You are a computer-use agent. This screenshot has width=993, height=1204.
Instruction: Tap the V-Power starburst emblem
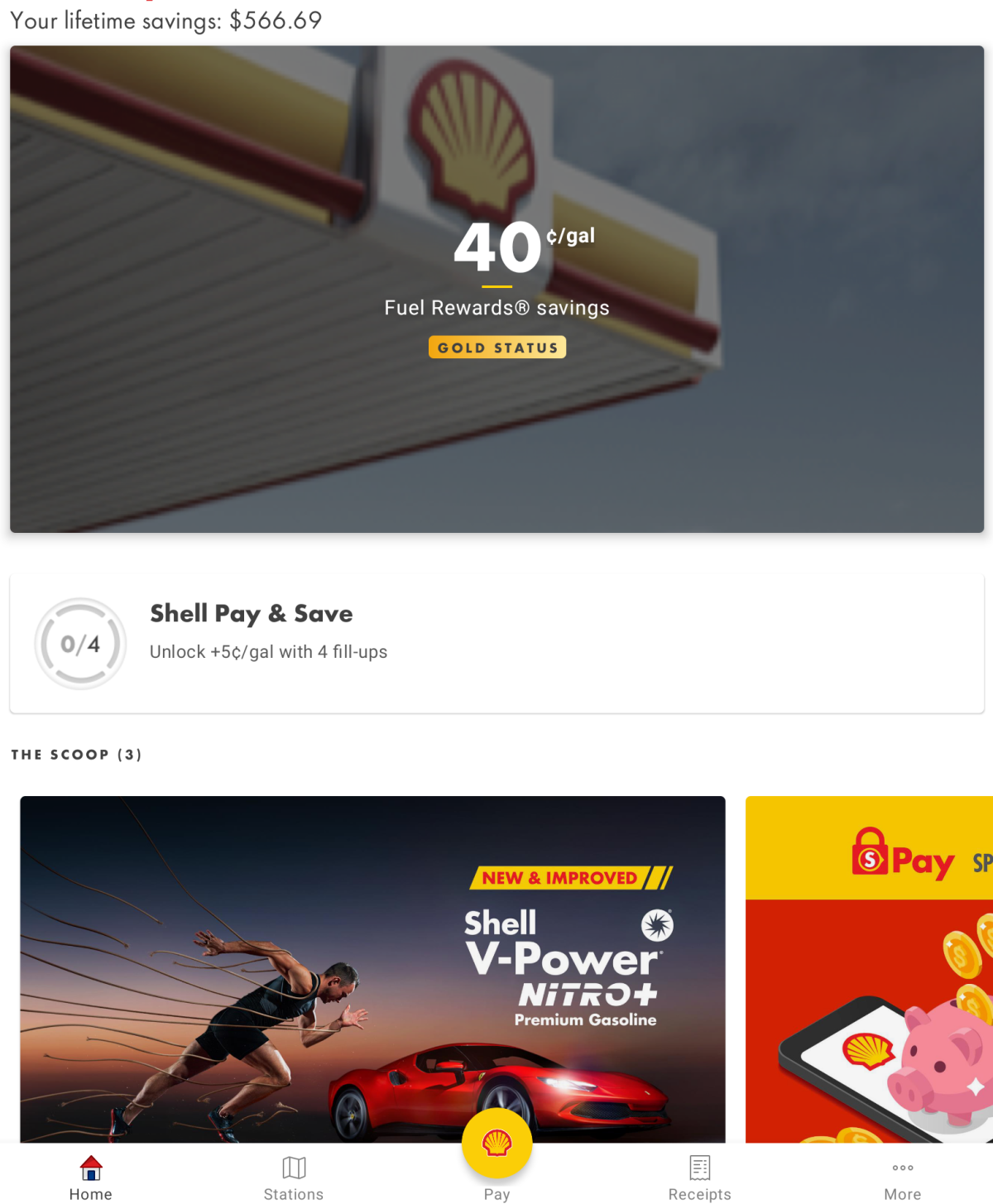(658, 925)
